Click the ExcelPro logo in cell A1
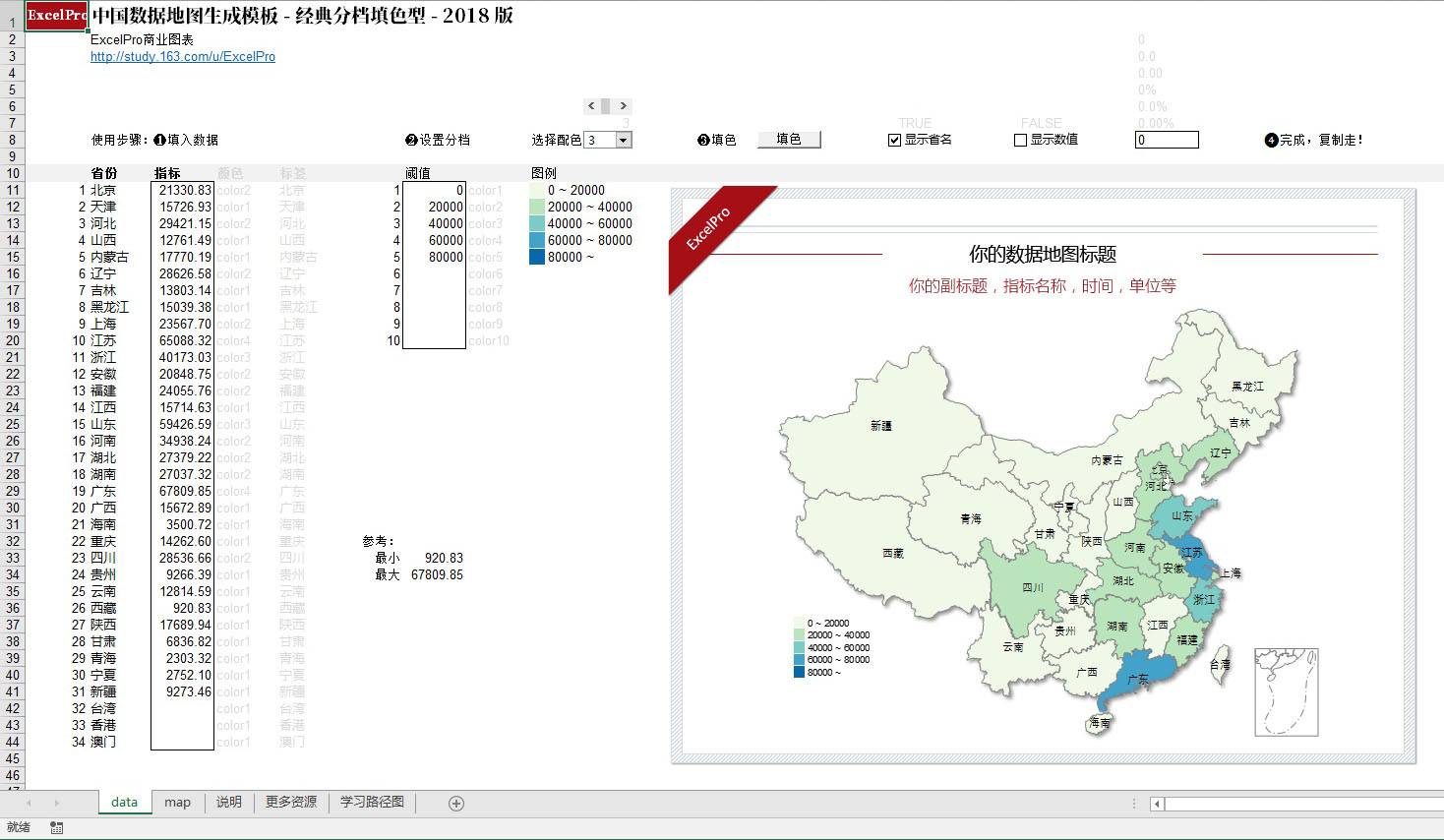Screen dimensions: 1444x840 55,15
